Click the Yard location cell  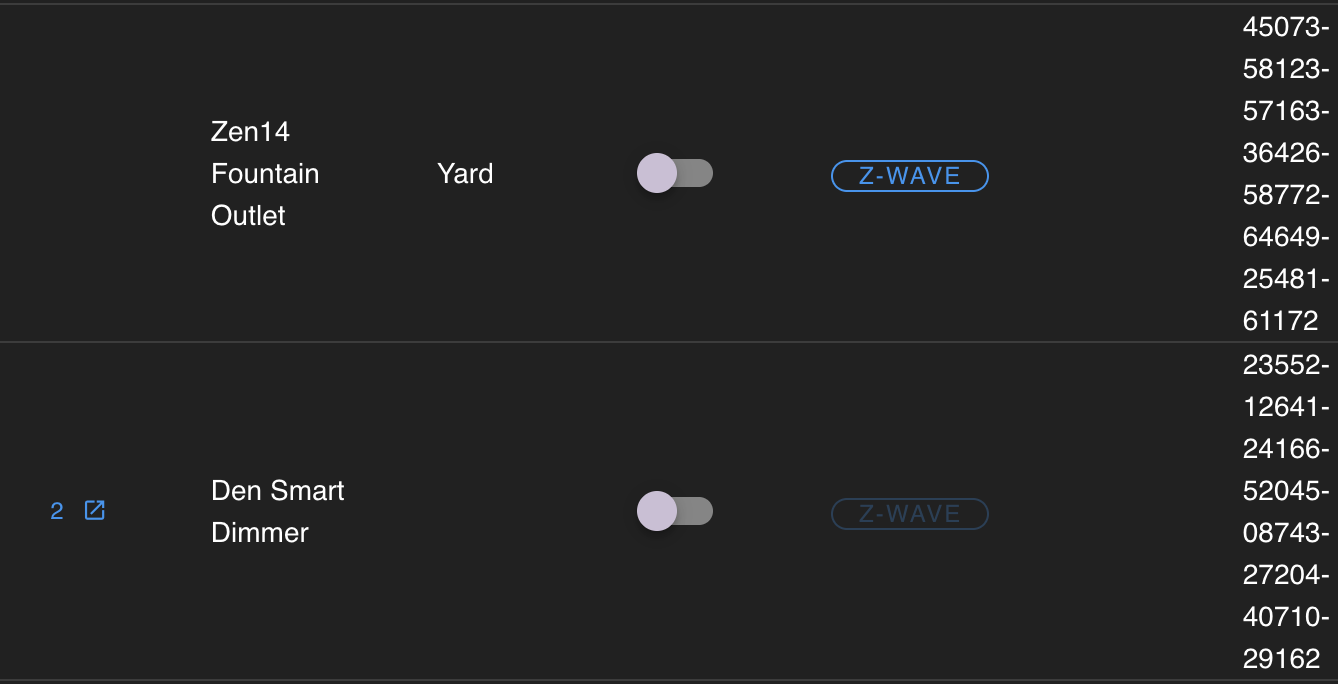point(465,173)
